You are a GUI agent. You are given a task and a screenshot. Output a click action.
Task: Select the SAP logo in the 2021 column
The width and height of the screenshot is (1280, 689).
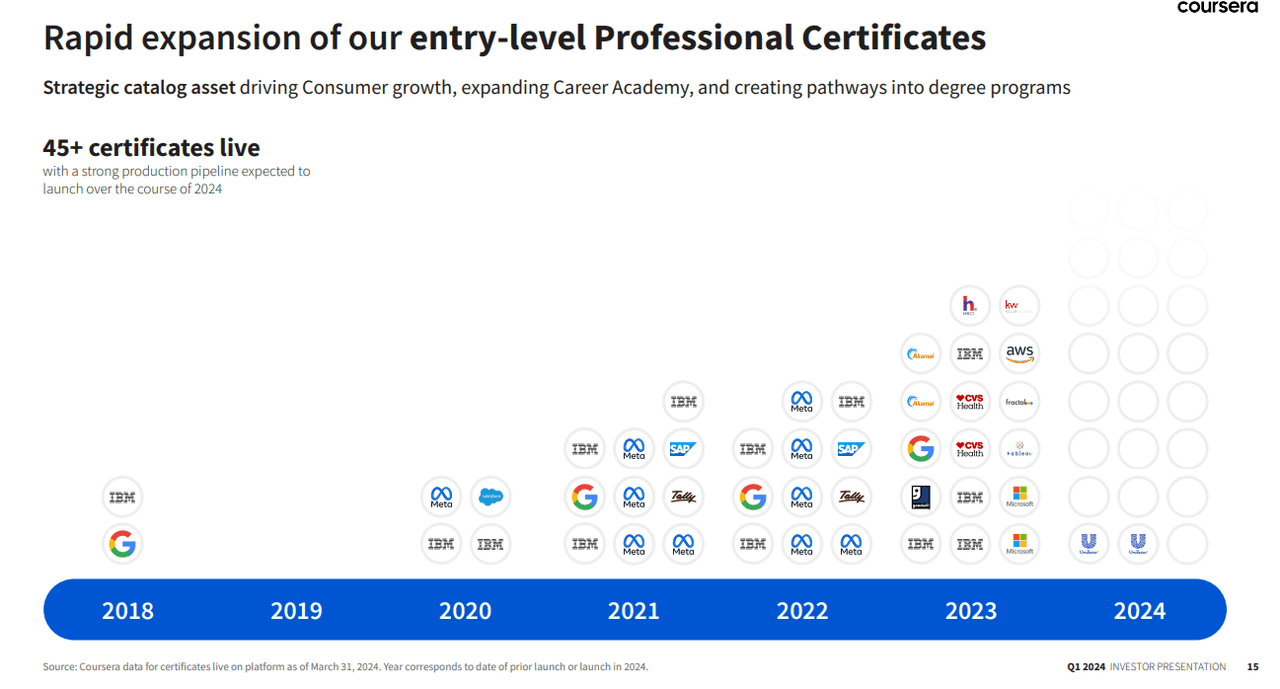(x=683, y=449)
